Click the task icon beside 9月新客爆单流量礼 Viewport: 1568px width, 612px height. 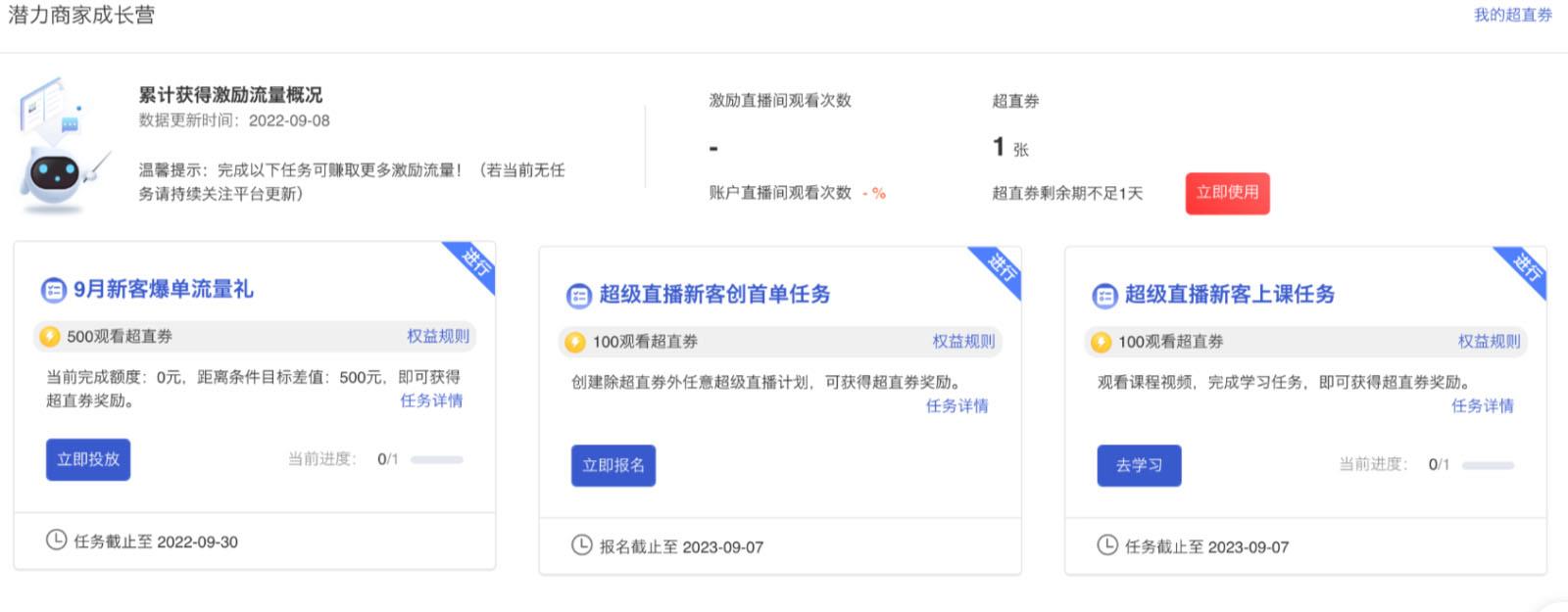(x=53, y=290)
